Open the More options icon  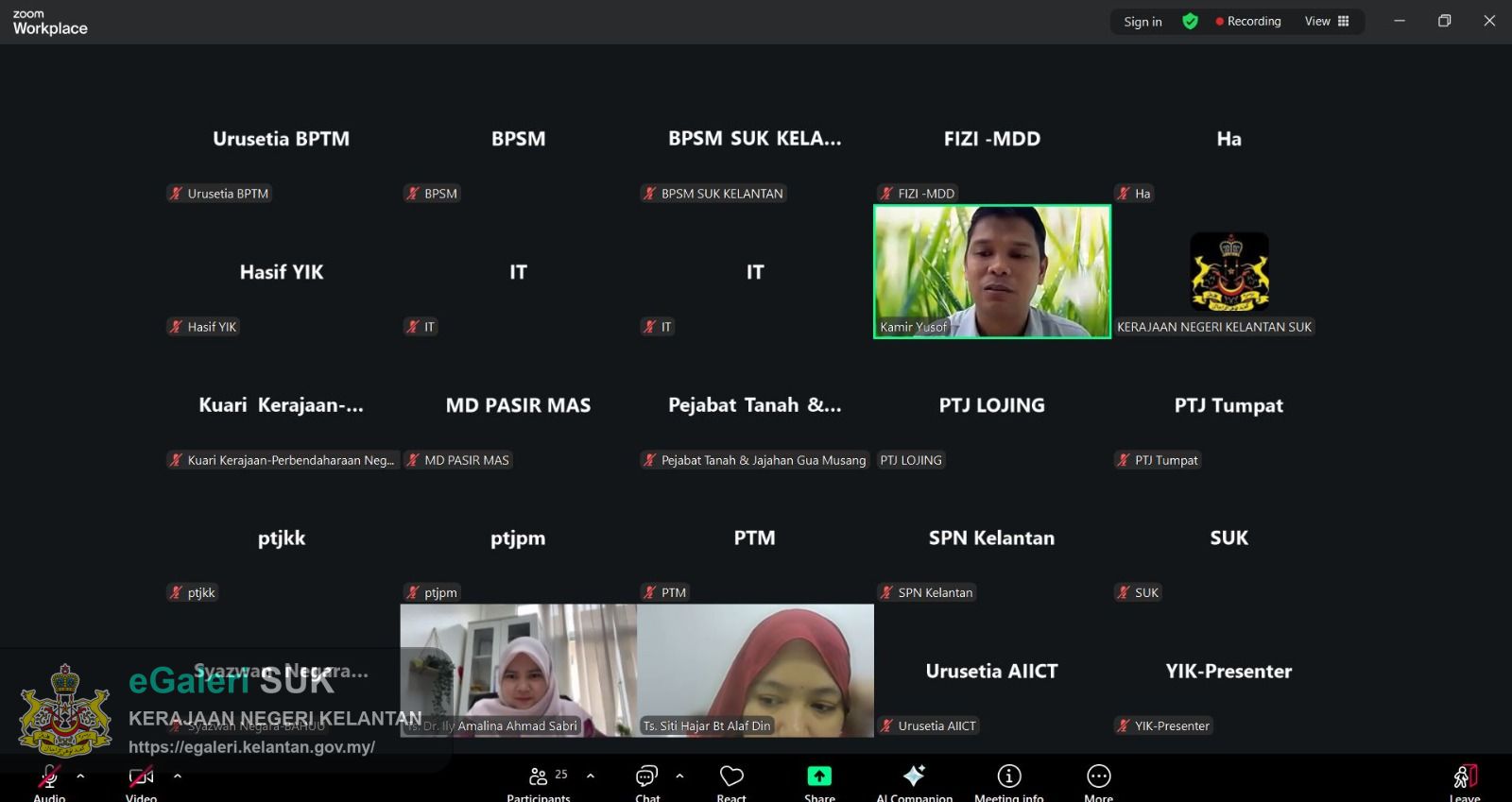[x=1098, y=776]
